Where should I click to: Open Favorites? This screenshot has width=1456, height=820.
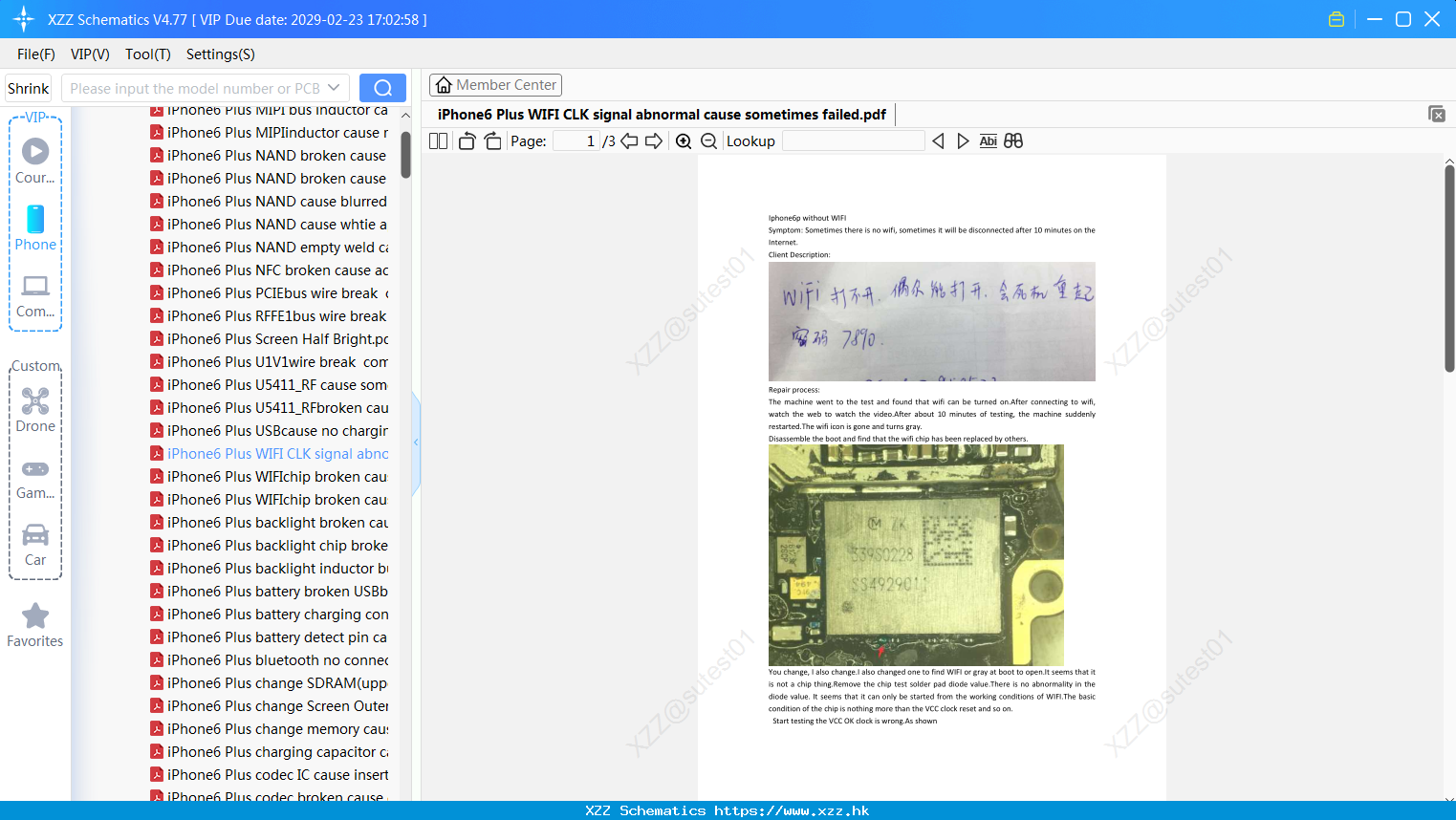click(x=35, y=626)
